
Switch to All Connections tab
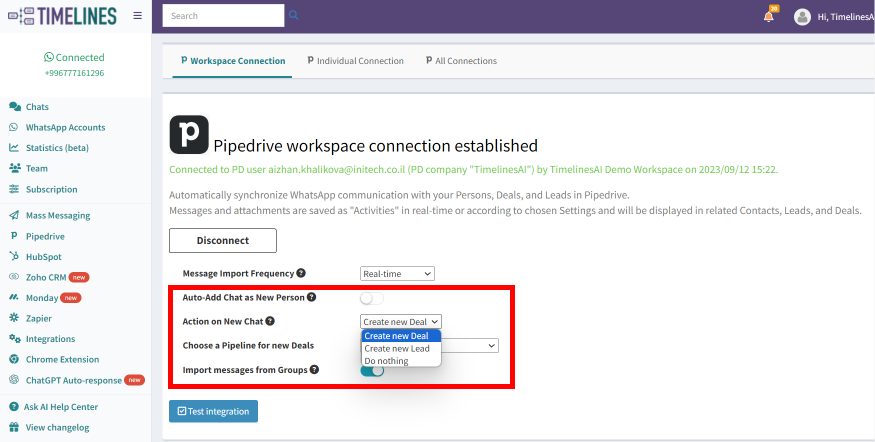pyautogui.click(x=461, y=61)
